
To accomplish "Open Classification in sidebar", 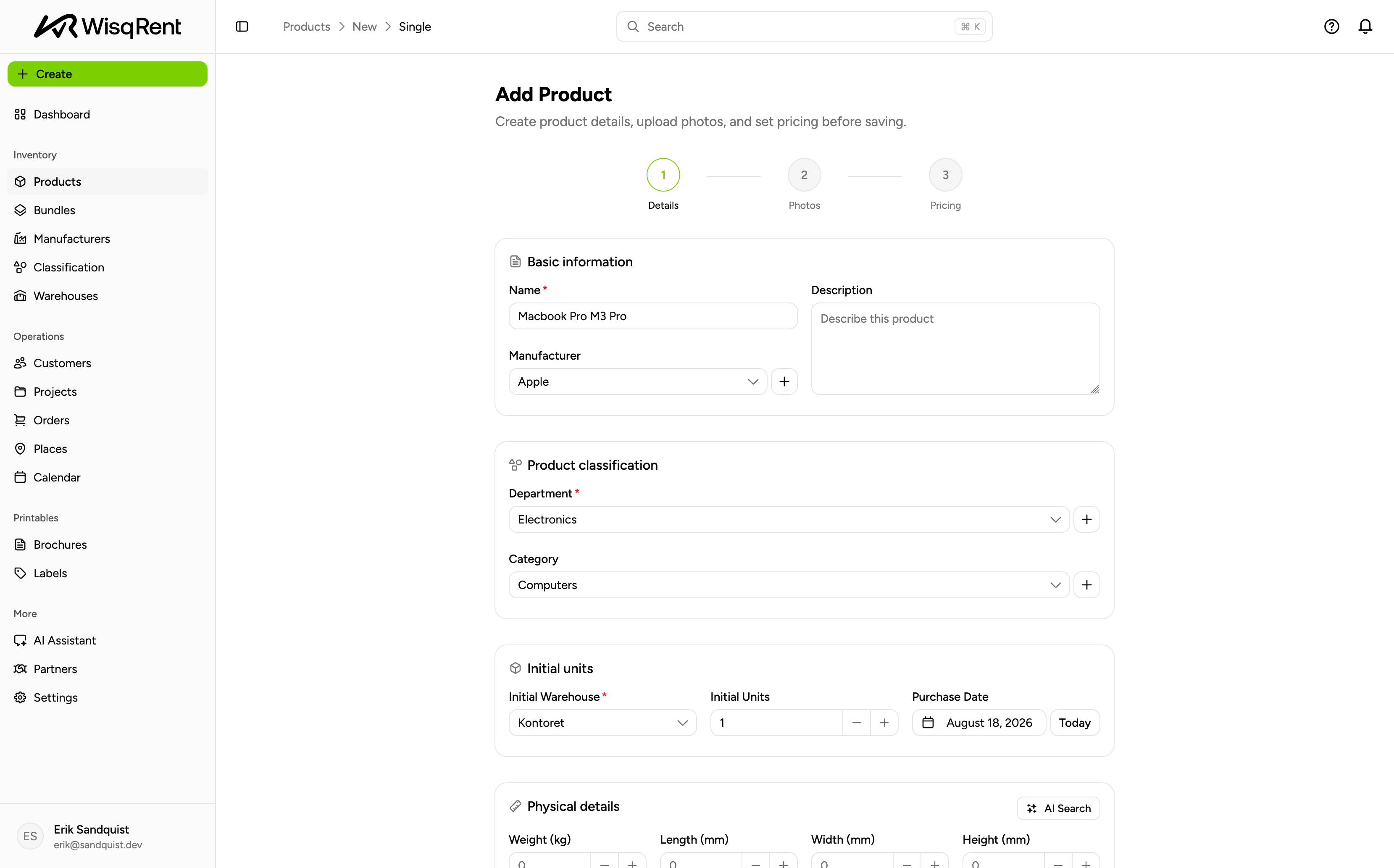I will 107,268.
